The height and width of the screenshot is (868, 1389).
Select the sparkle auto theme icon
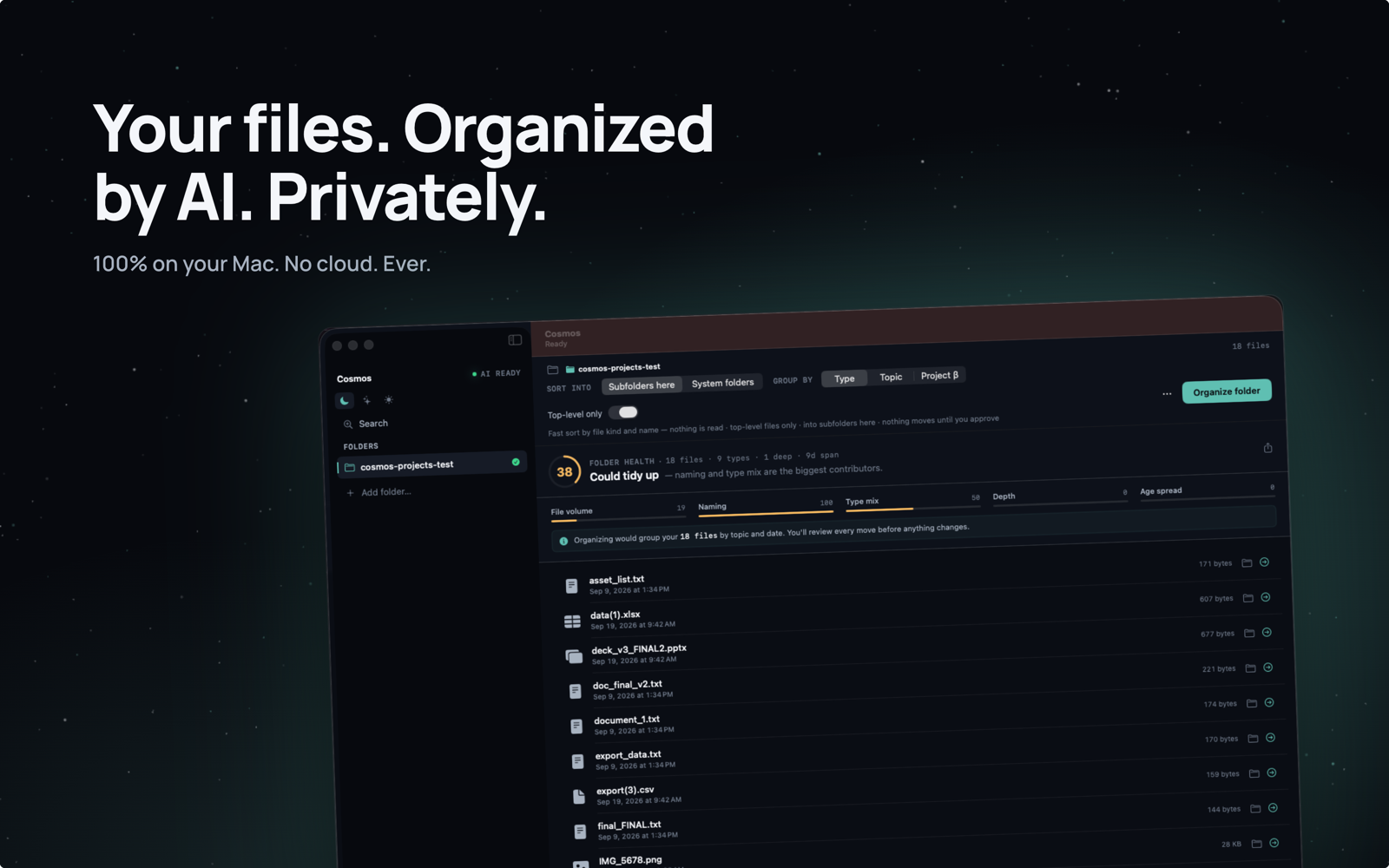point(366,400)
